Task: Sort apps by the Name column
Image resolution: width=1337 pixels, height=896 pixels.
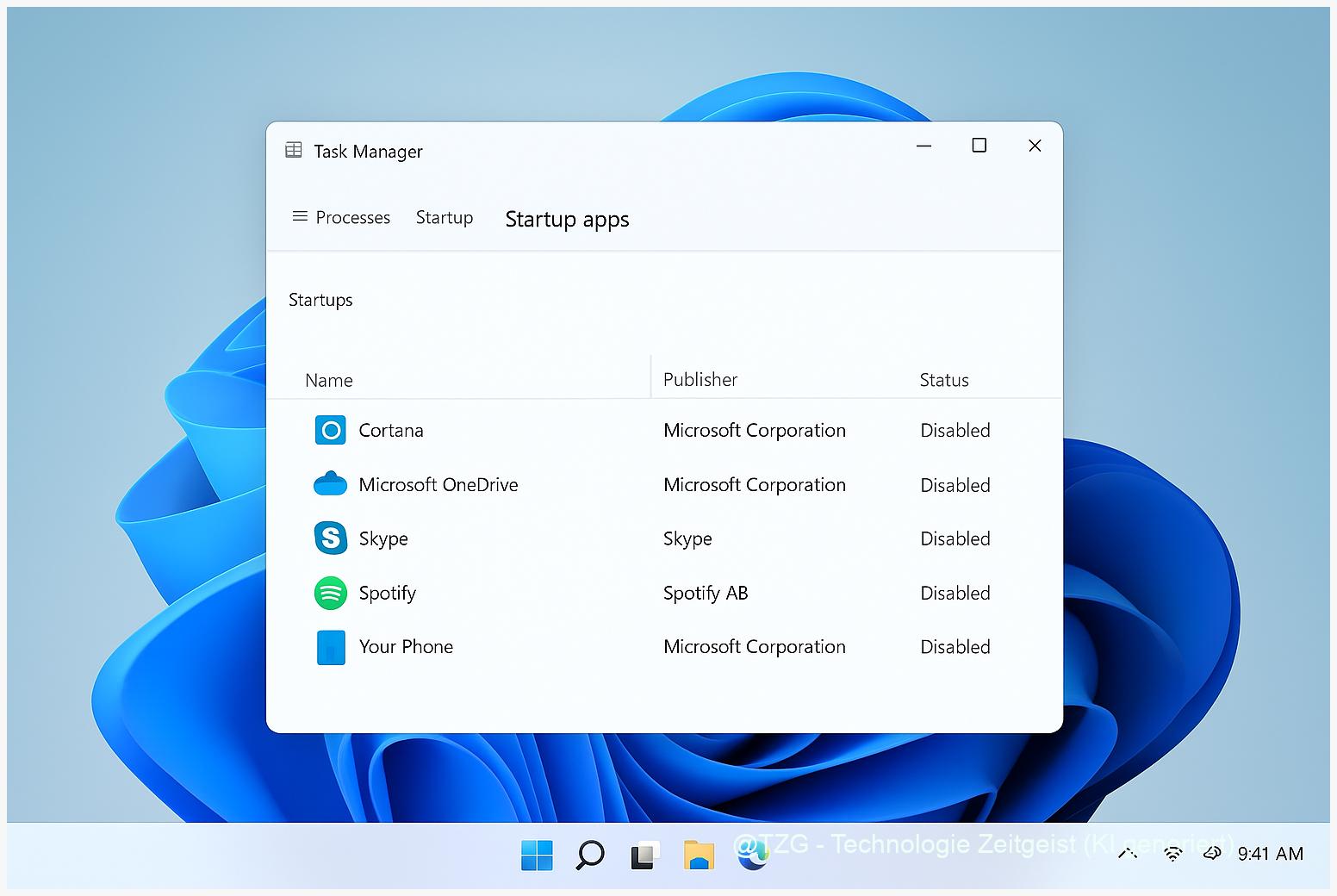Action: (328, 379)
